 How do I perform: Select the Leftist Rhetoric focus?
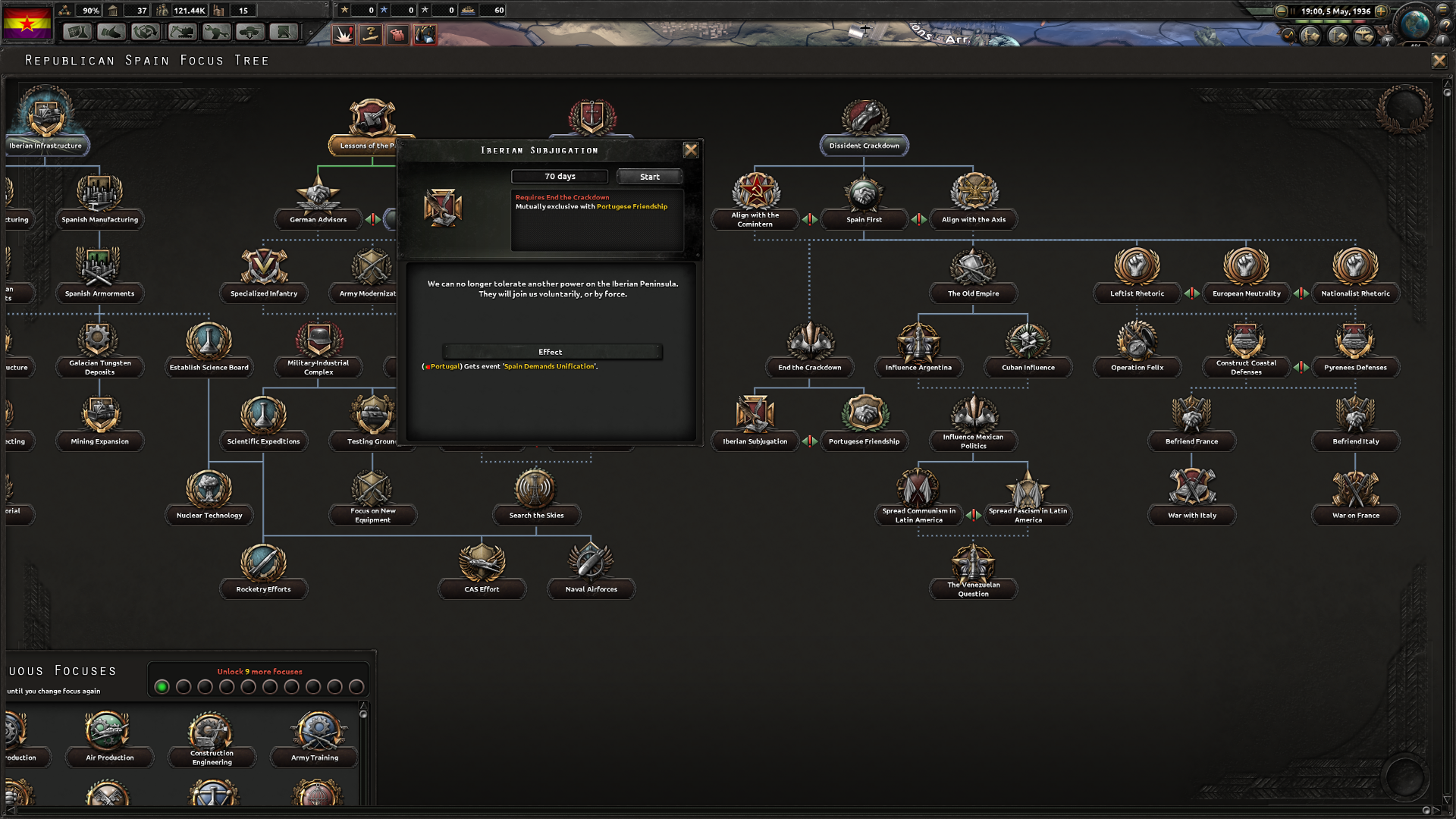click(x=1137, y=275)
